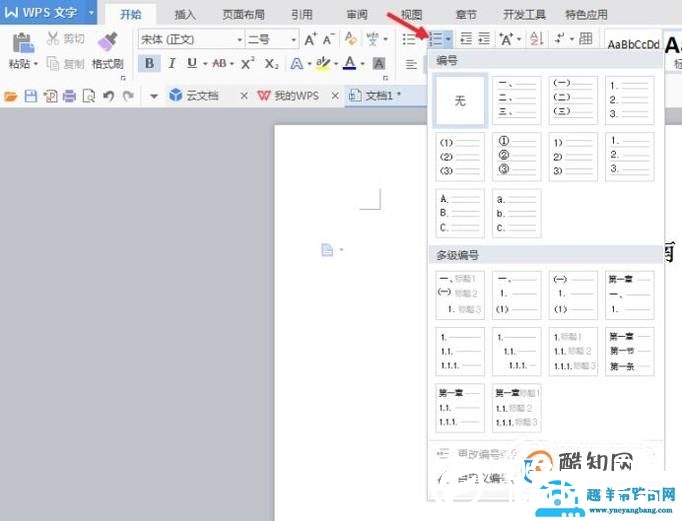This screenshot has height=521, width=682.
Task: Select the Format Painter brush
Action: coord(108,42)
